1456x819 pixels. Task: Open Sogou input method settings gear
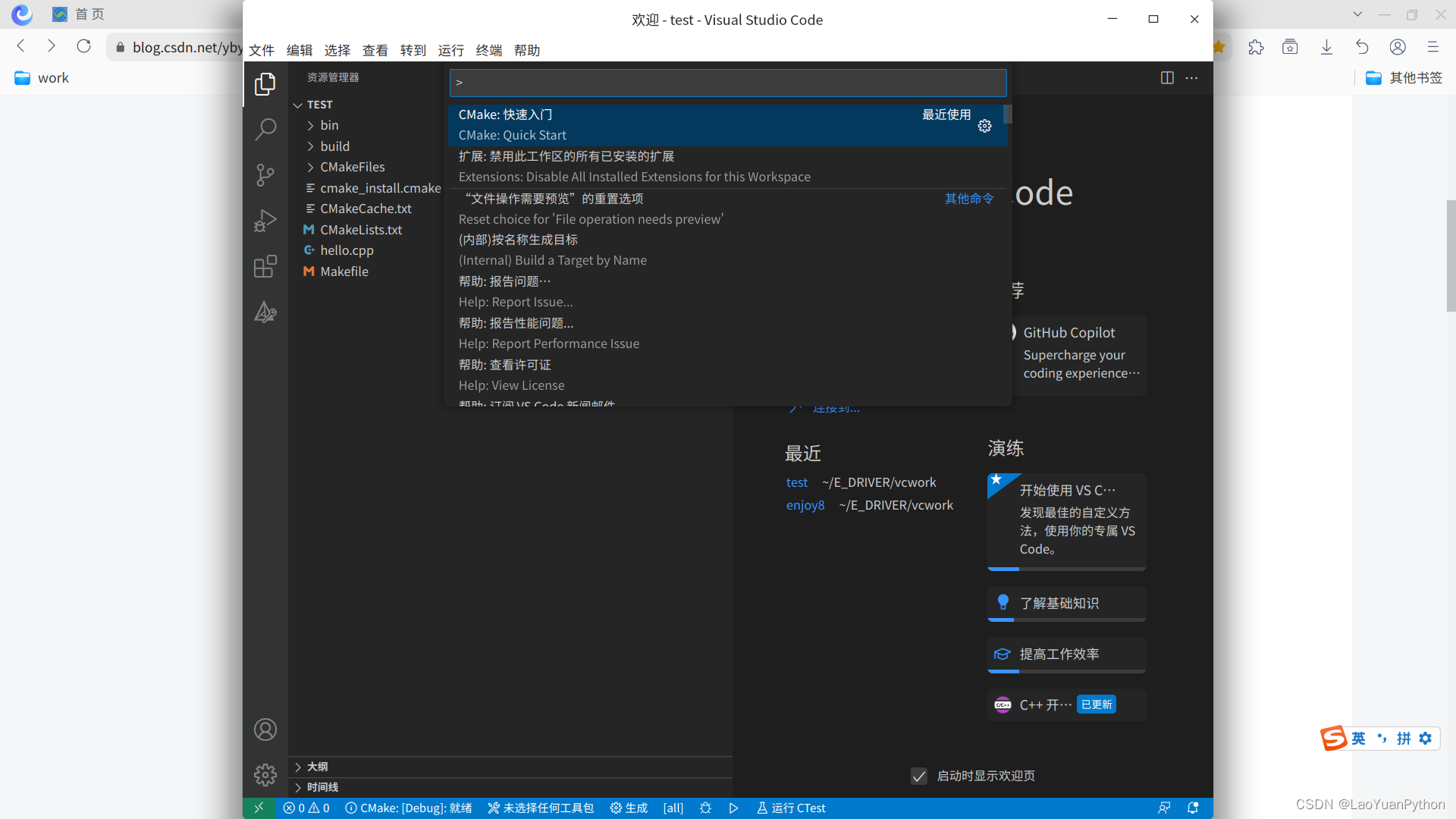[x=1426, y=739]
